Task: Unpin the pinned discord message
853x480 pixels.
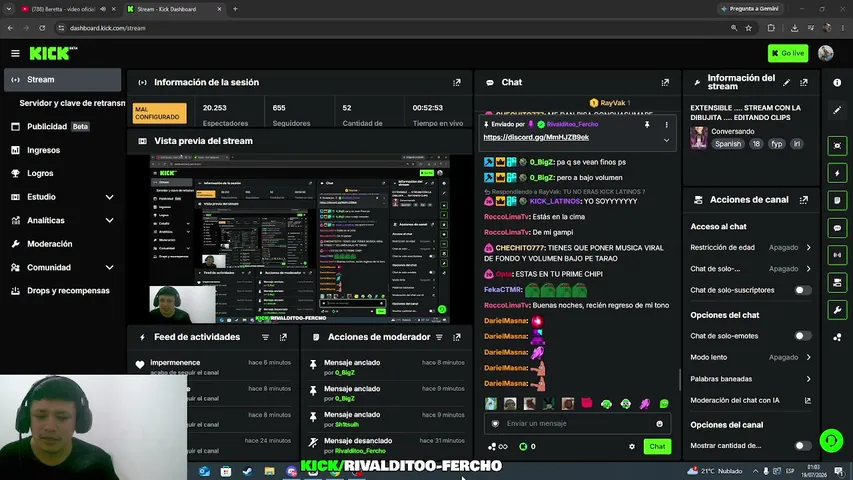Action: click(x=647, y=125)
